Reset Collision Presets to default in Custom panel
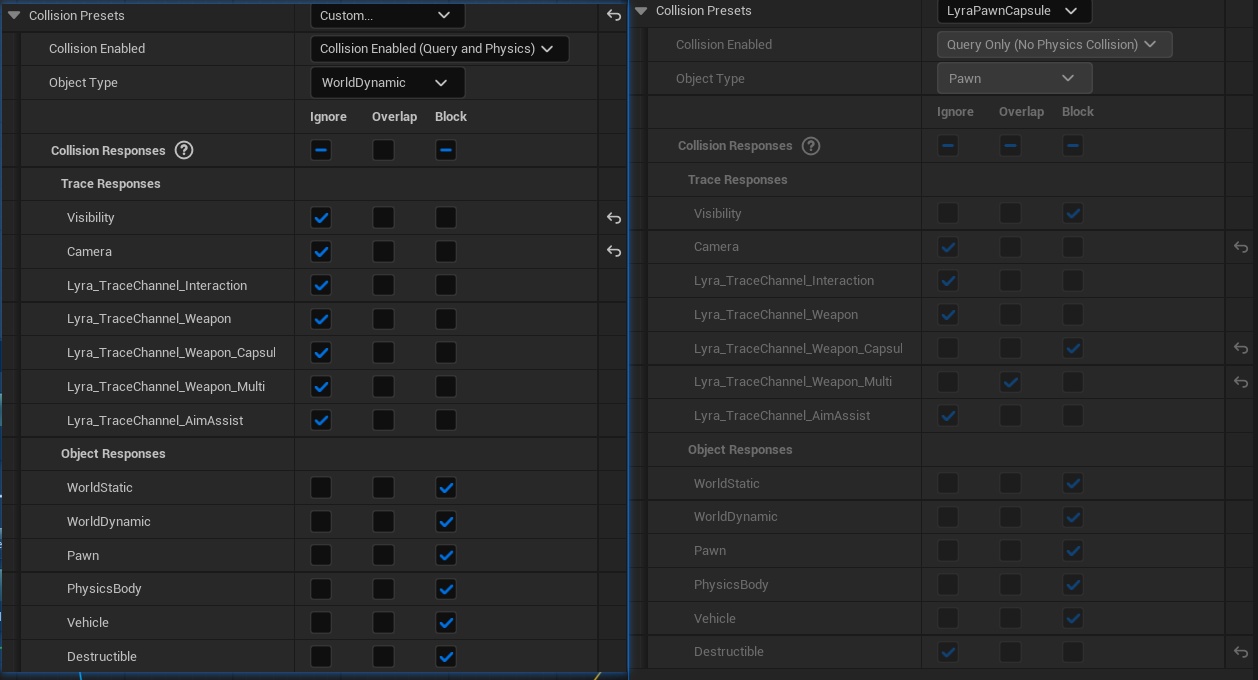 tap(614, 15)
